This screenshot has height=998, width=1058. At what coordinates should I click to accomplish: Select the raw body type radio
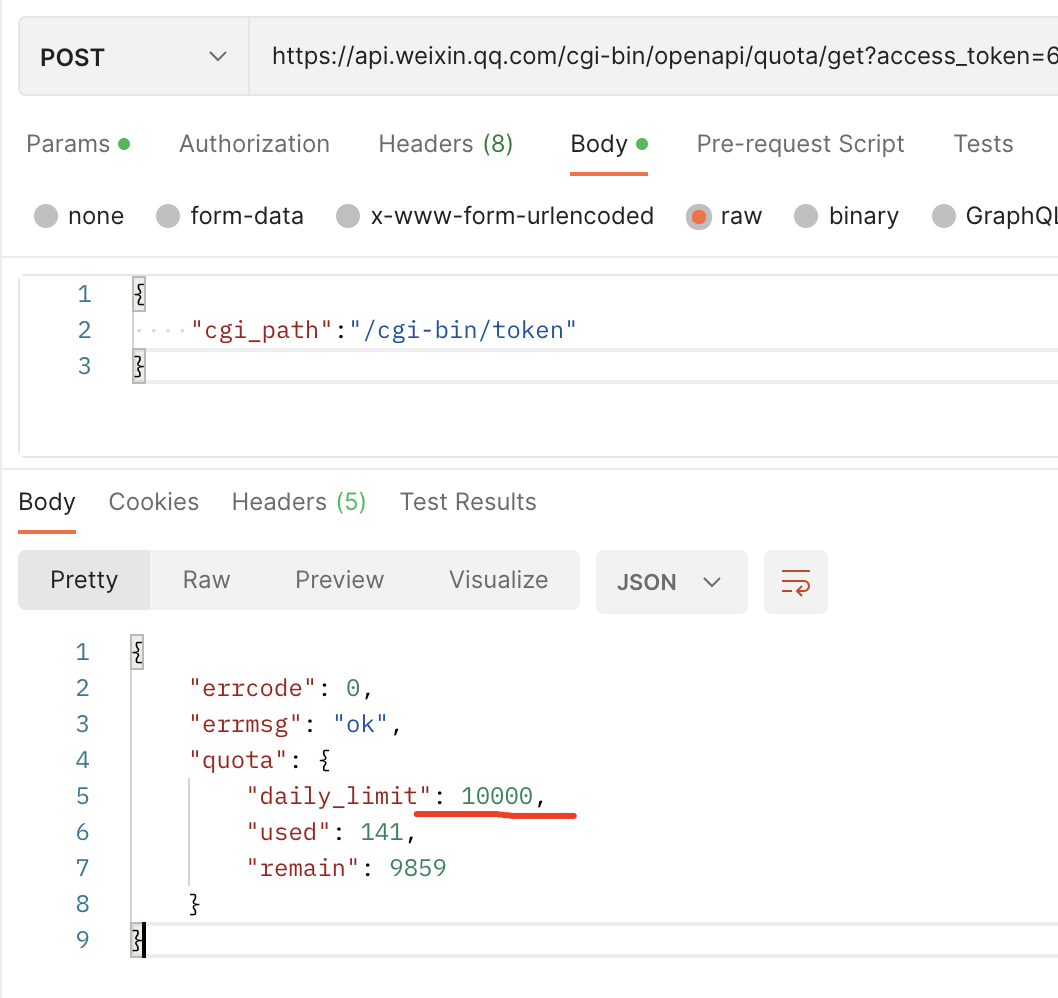click(x=699, y=216)
